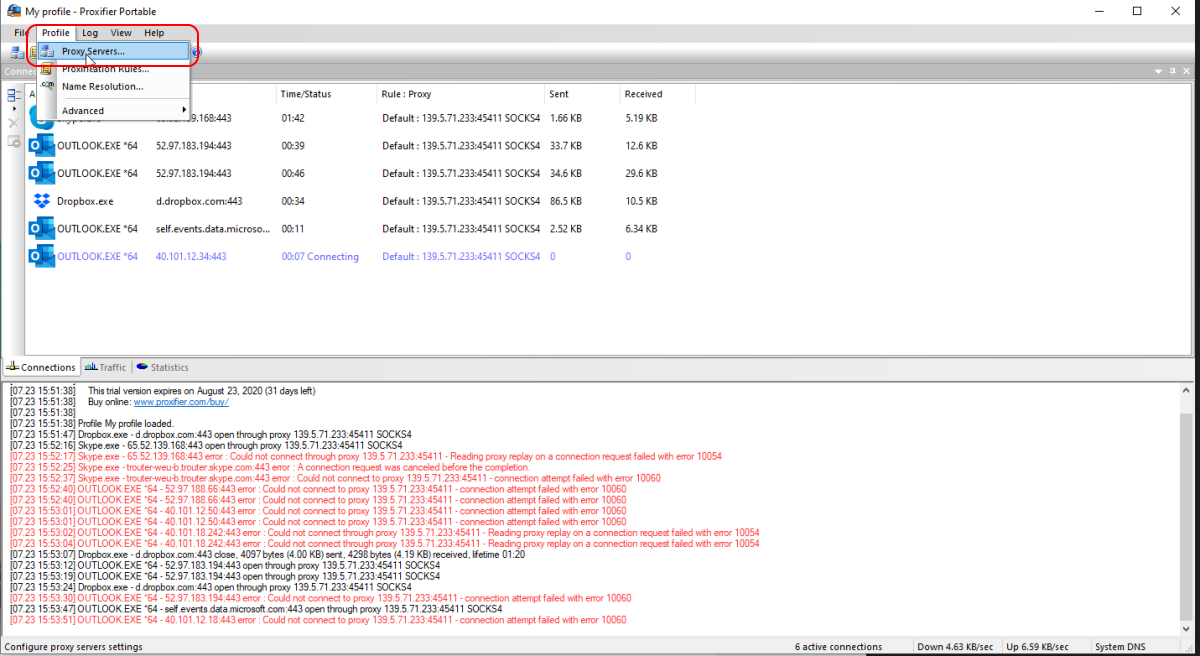Viewport: 1200px width, 656px height.
Task: Open Proxification Rules from the Profile menu
Action: point(113,69)
